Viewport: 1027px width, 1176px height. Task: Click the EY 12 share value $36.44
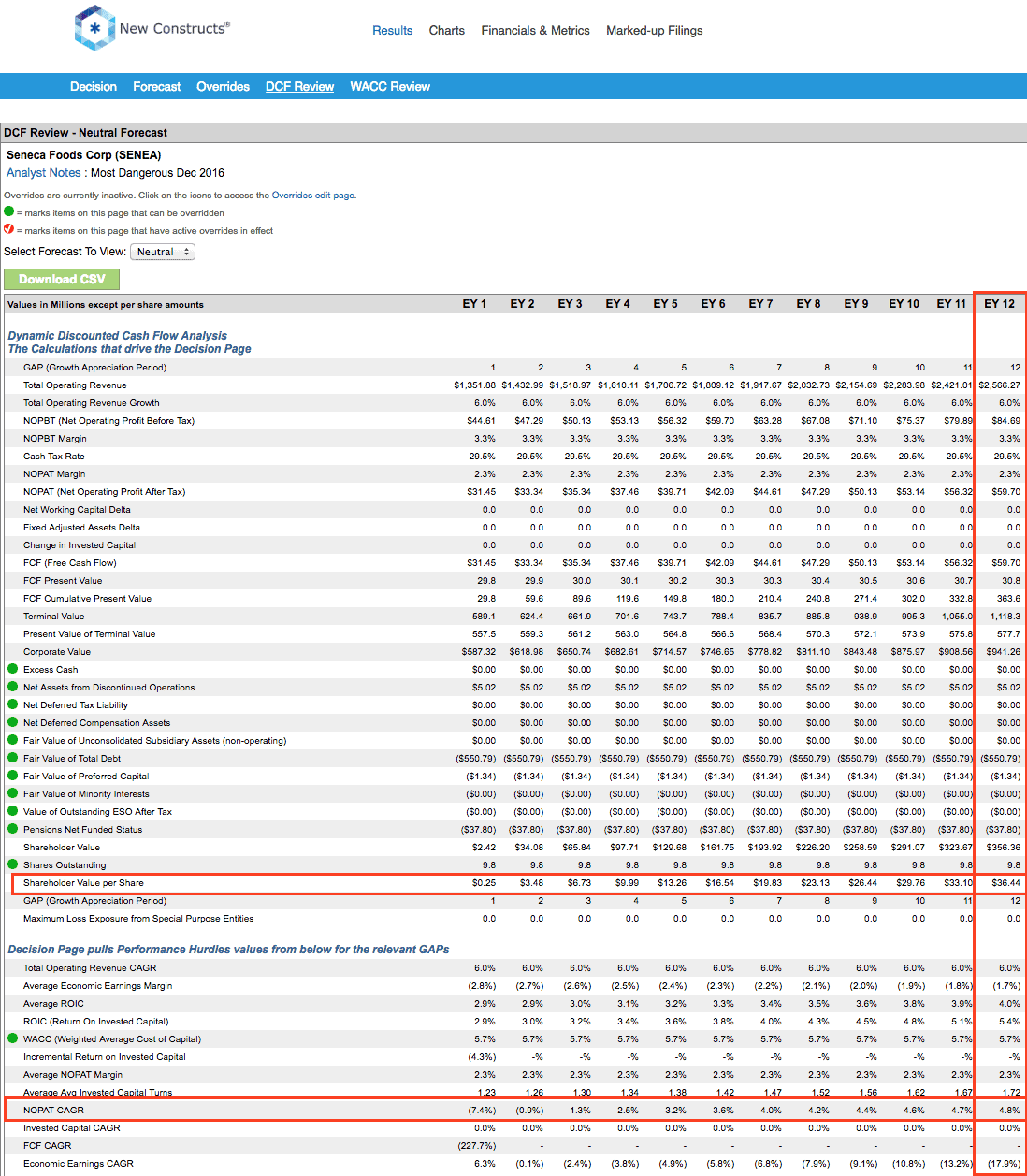(1006, 883)
